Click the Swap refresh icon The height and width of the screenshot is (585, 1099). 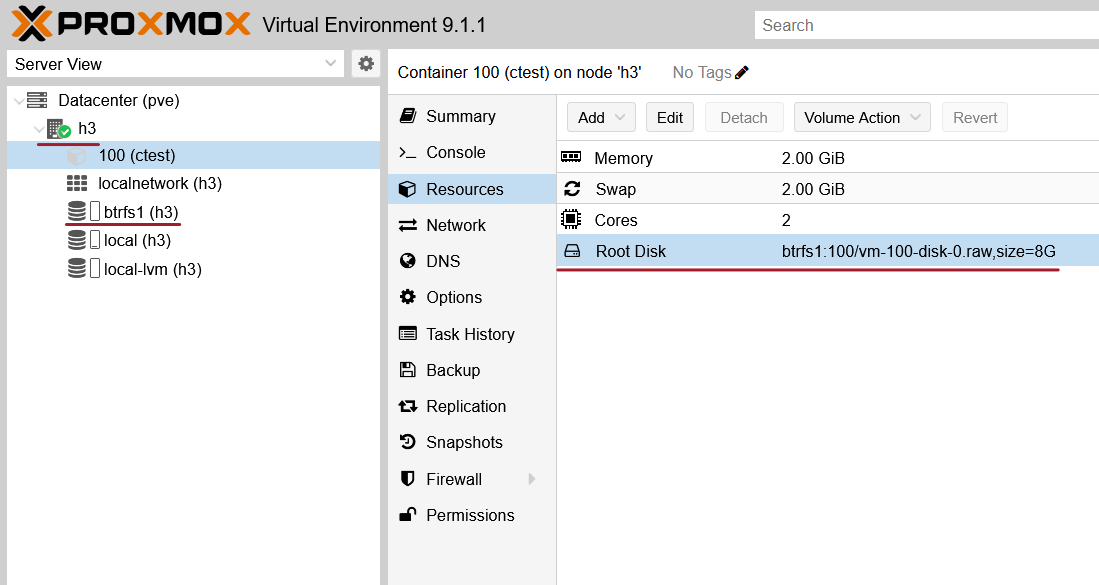[x=572, y=188]
